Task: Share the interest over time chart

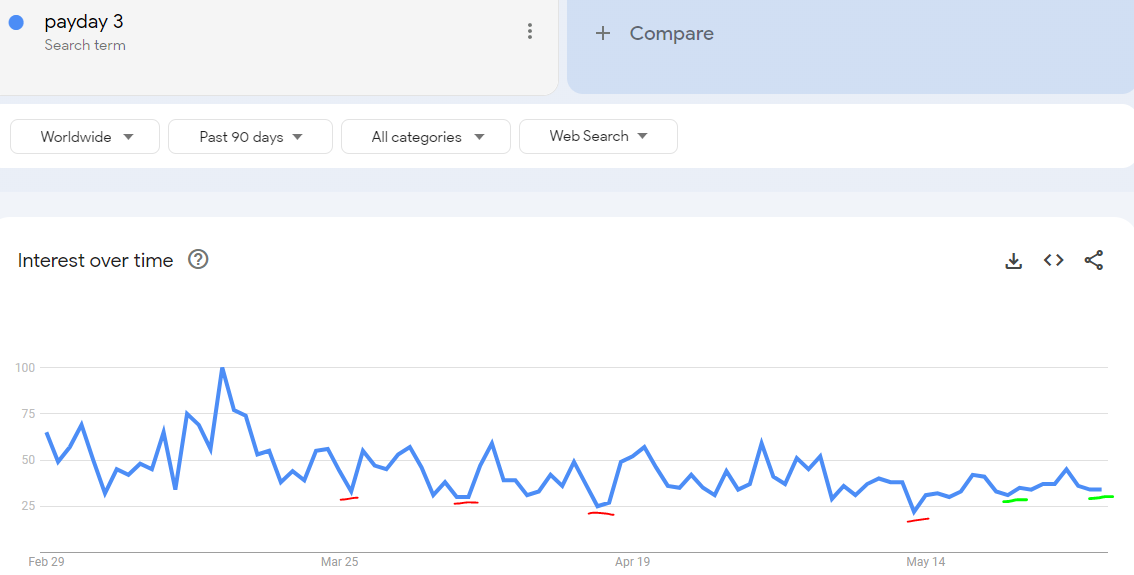Action: coord(1094,260)
